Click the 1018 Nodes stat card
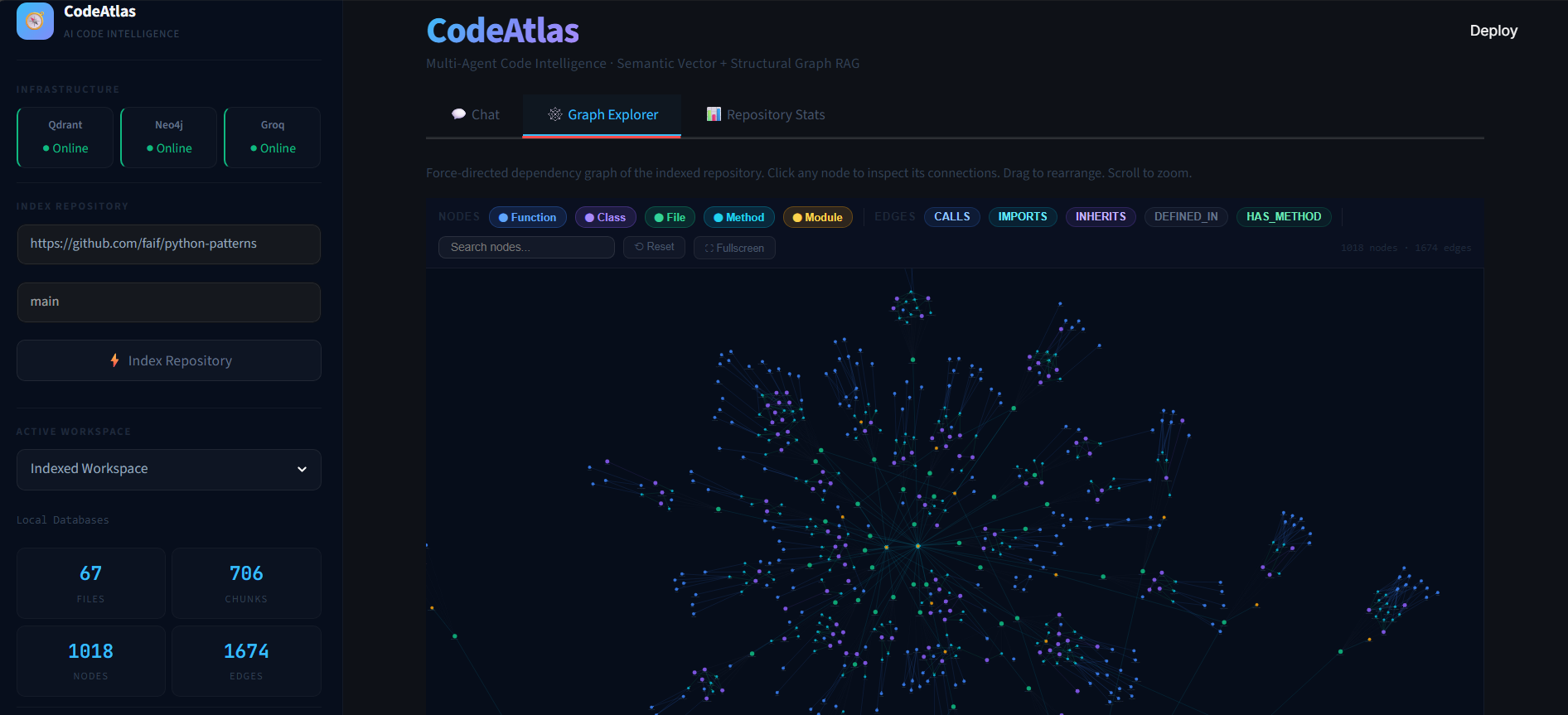 [x=91, y=661]
